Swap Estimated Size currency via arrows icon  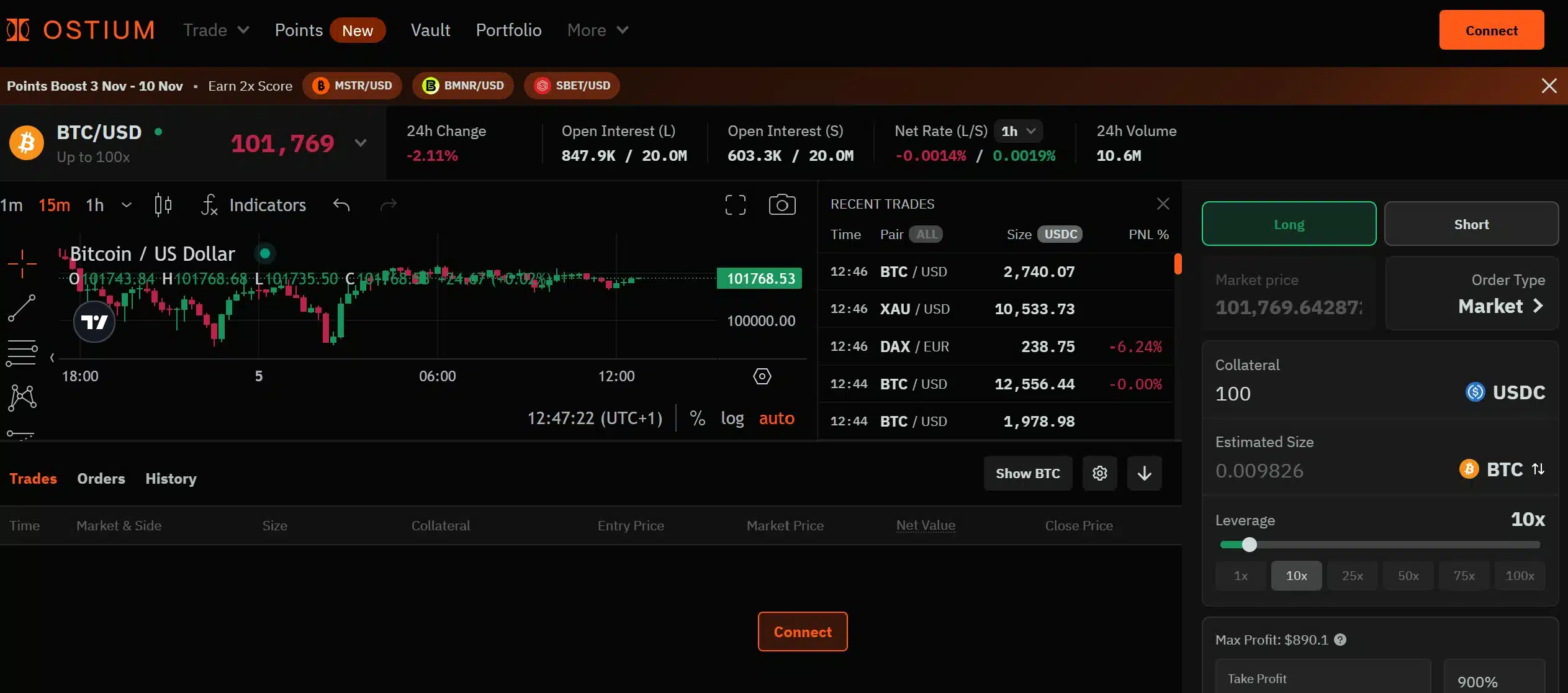tap(1538, 469)
